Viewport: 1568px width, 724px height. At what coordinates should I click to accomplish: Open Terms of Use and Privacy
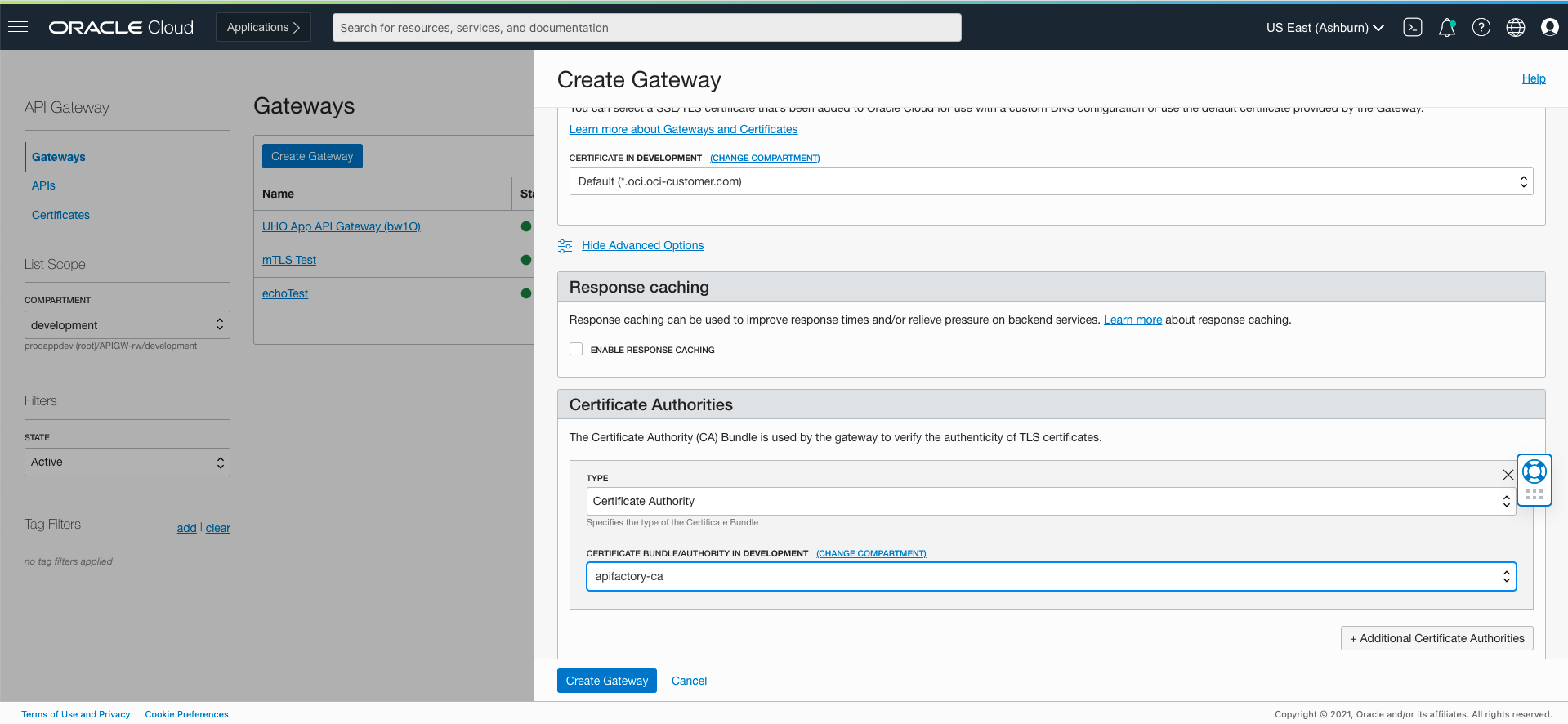[x=76, y=714]
